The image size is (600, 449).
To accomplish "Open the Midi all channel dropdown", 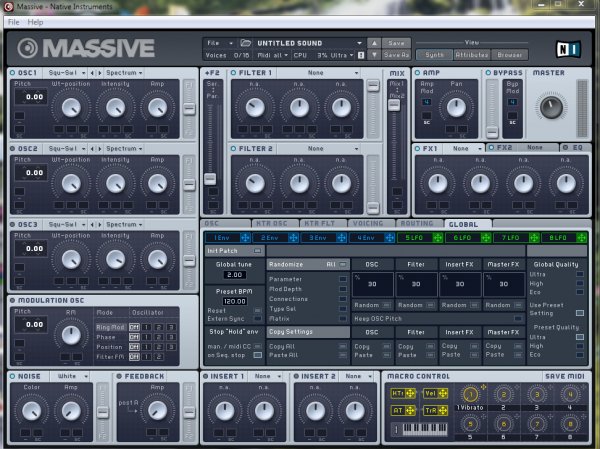I will pyautogui.click(x=272, y=55).
